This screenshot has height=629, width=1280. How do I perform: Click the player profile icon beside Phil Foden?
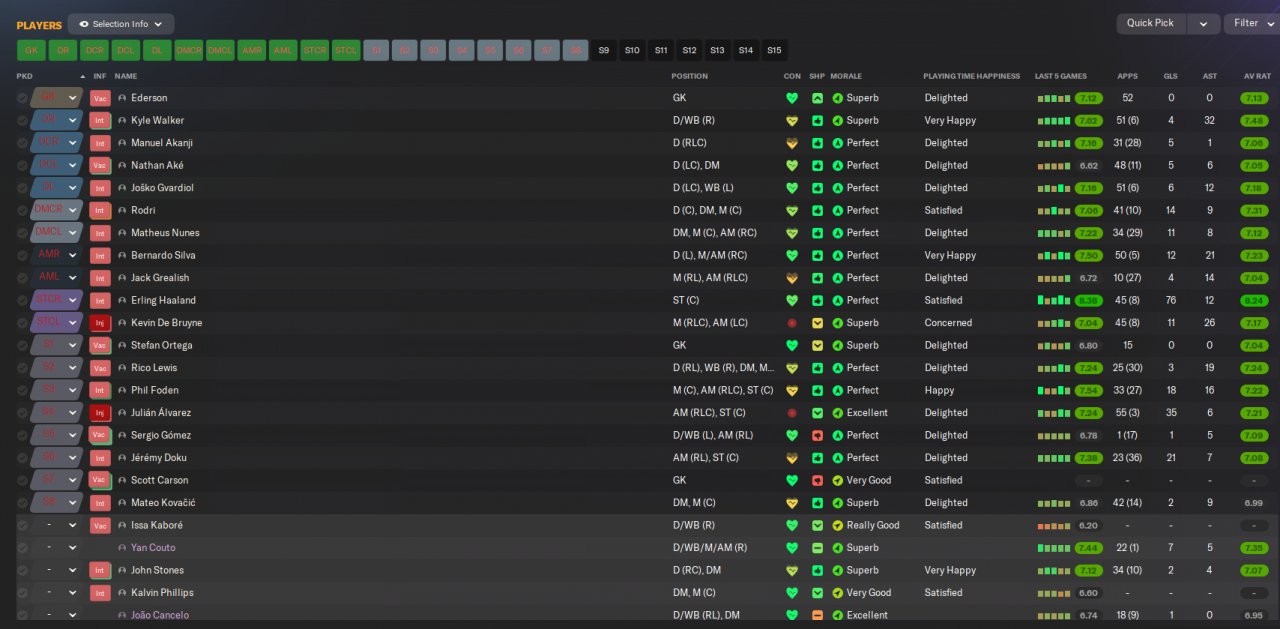tap(122, 390)
